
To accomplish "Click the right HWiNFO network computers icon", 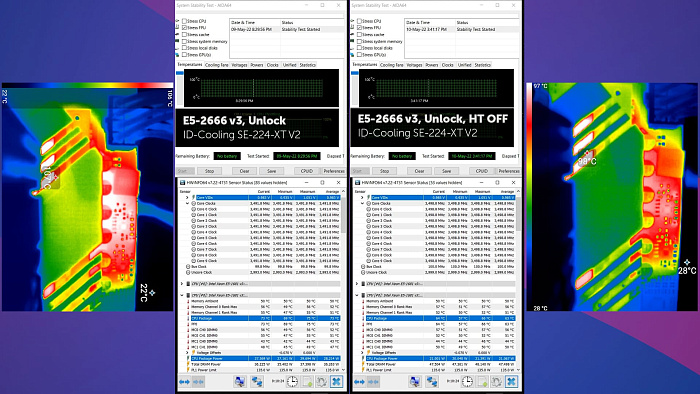I will [431, 382].
